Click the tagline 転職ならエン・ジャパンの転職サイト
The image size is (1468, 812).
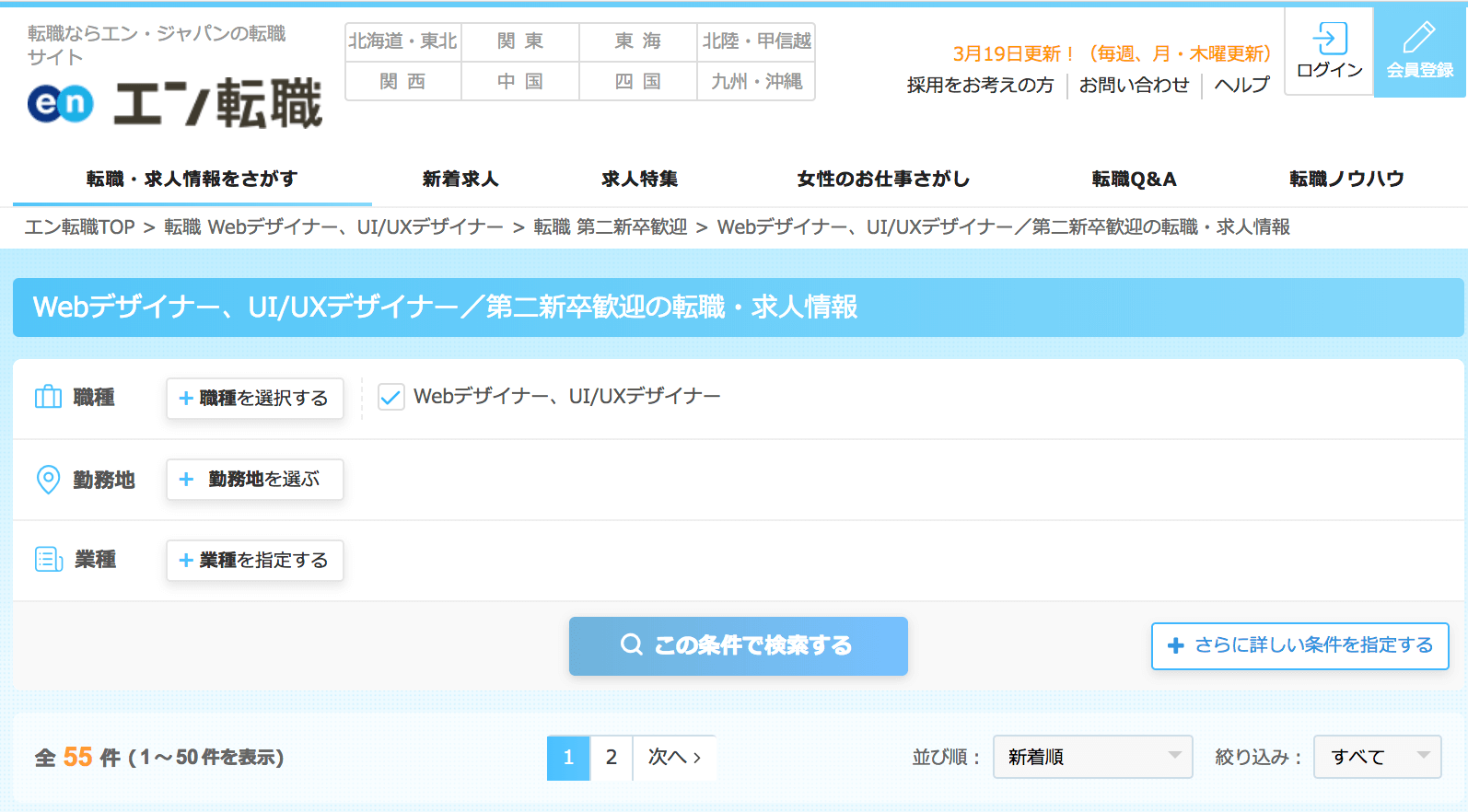157,45
